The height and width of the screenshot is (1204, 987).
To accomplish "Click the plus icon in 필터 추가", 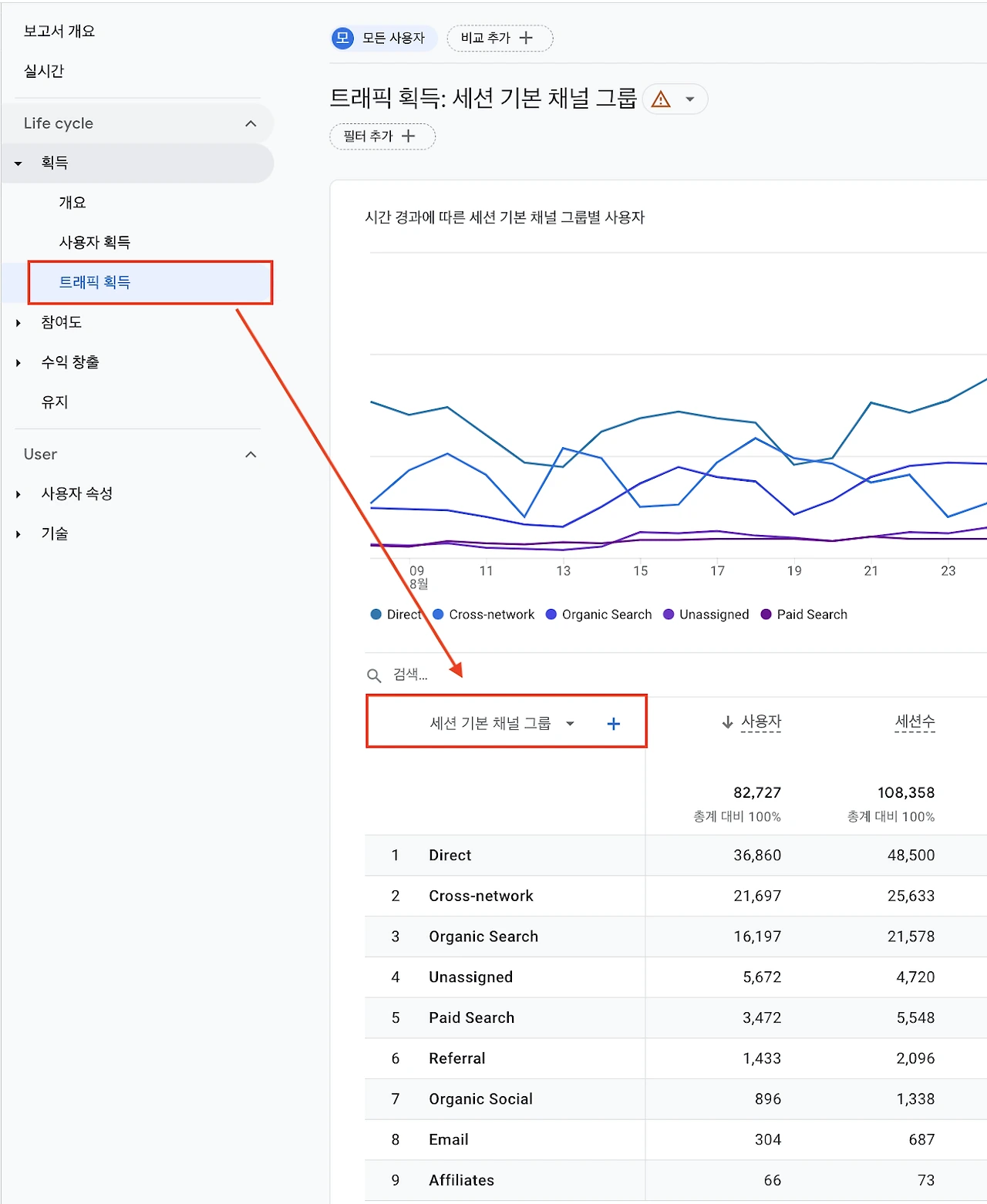I will pyautogui.click(x=409, y=136).
